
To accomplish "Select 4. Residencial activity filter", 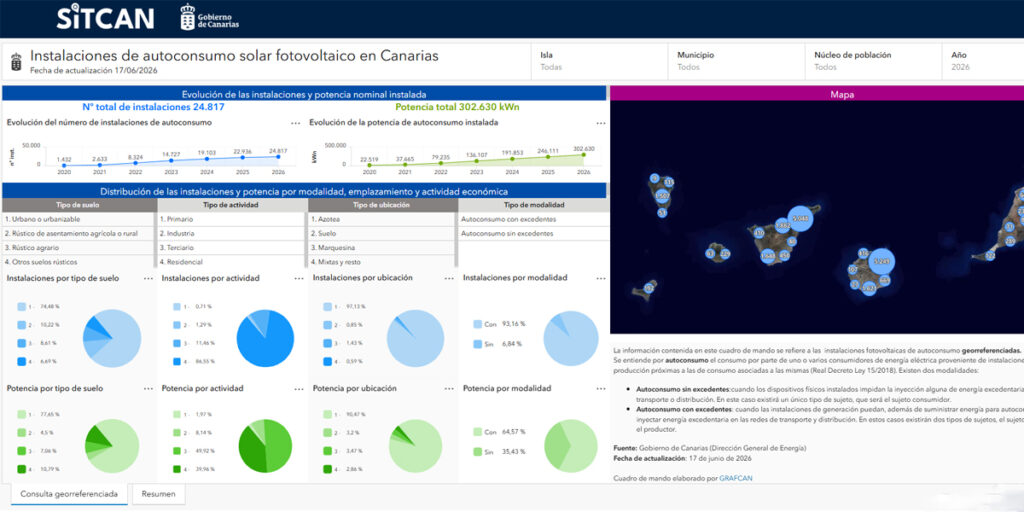I will pos(231,262).
